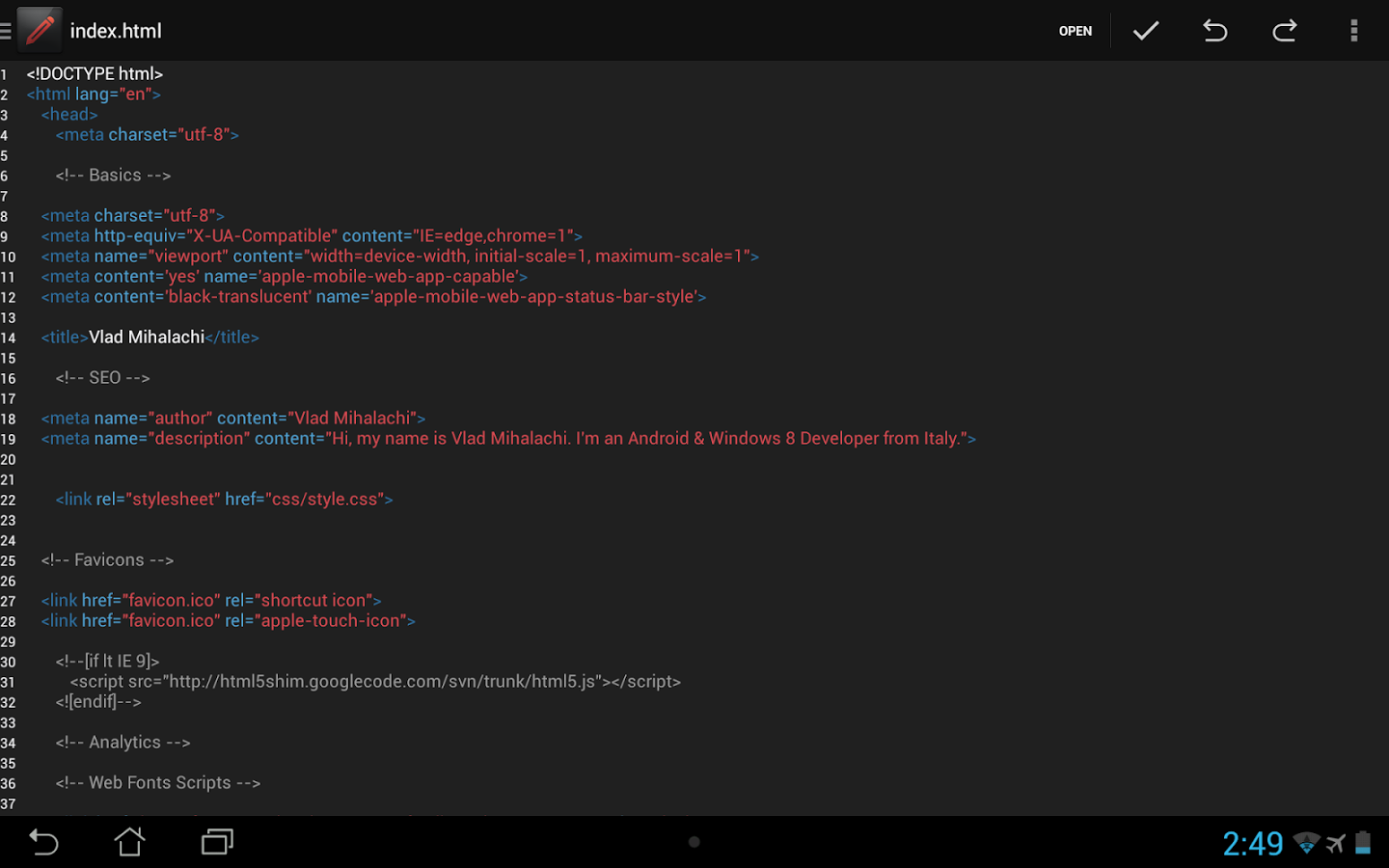Screen dimensions: 1389x868
Task: Click the apple-mobile-web-app-capable meta line
Action: click(x=285, y=276)
